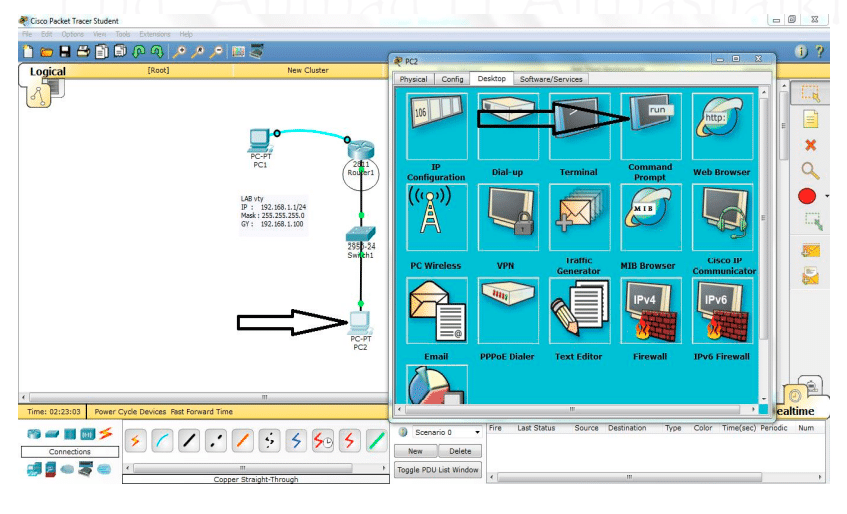Click the Zoom In magnifier icon

point(179,52)
